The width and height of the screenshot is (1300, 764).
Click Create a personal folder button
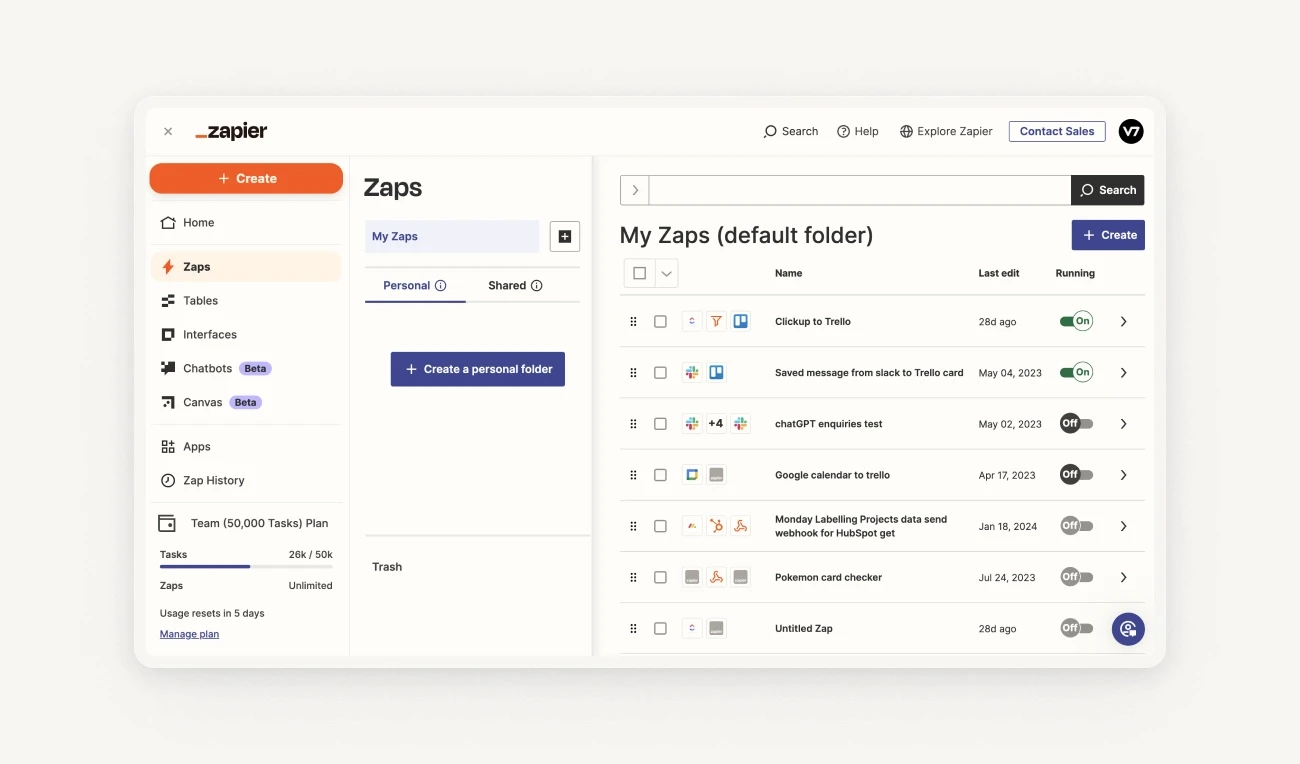(478, 369)
